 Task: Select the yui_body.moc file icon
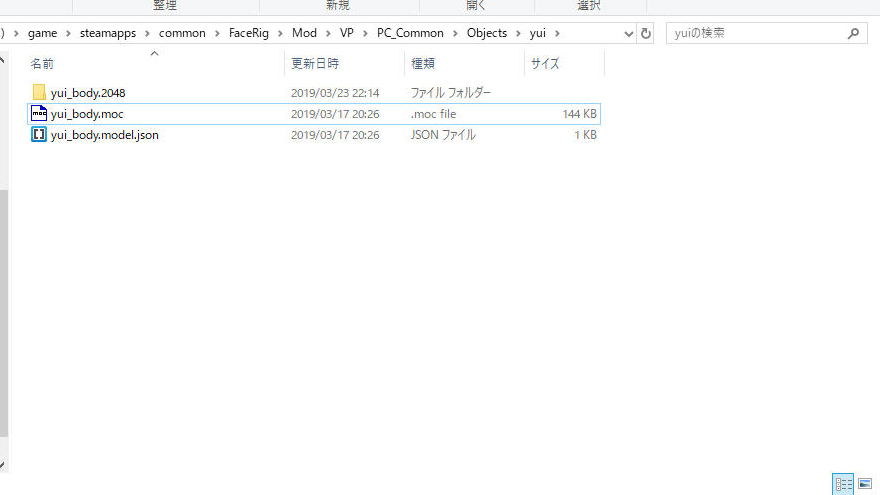(x=39, y=113)
